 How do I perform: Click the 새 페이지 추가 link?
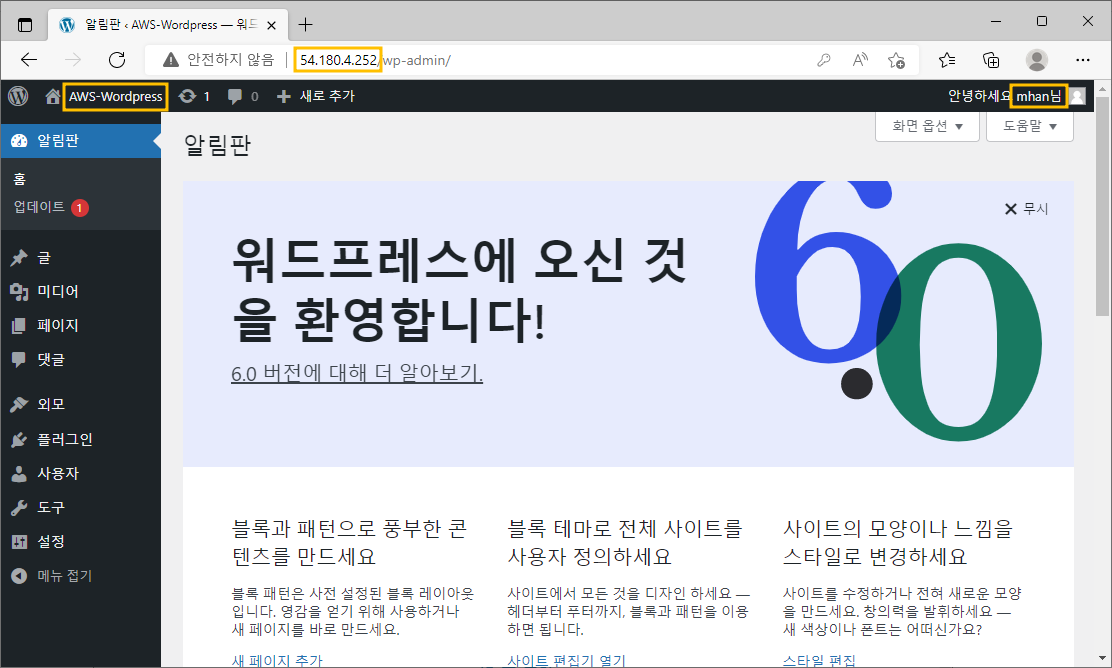click(277, 660)
